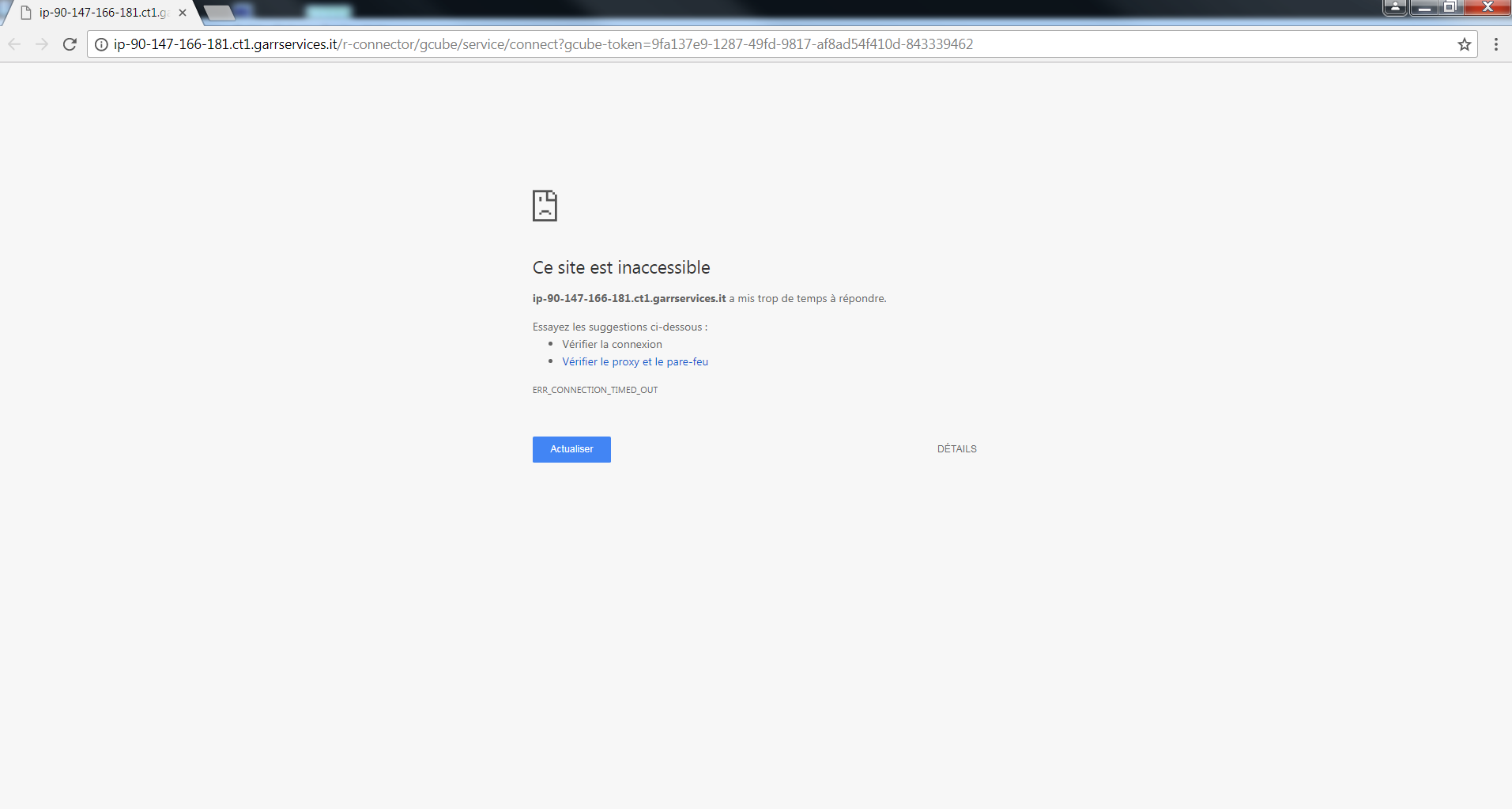
Task: Bookmark this page with the star icon
Action: click(x=1465, y=44)
